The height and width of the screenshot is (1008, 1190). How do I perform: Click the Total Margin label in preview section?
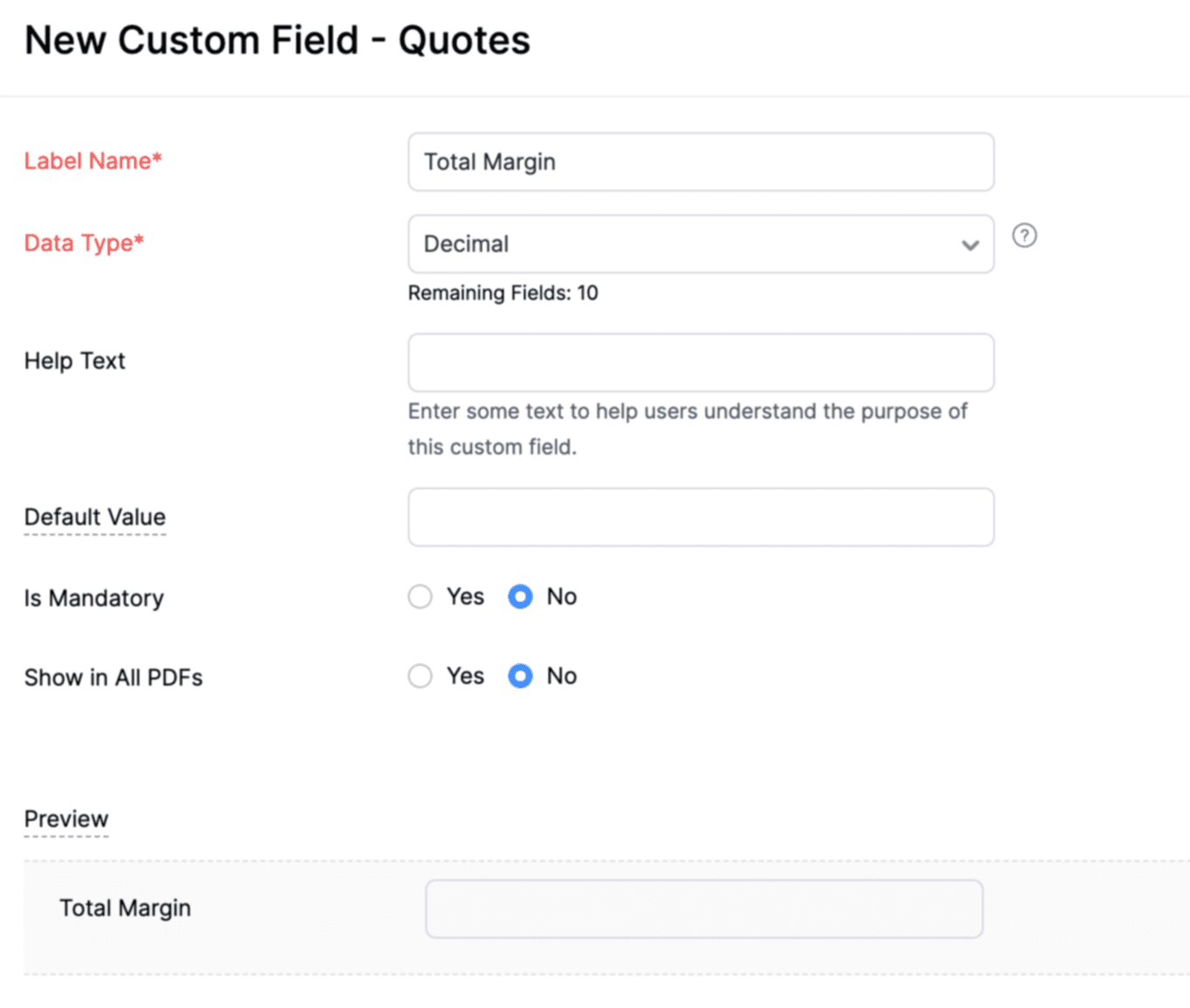click(x=125, y=909)
